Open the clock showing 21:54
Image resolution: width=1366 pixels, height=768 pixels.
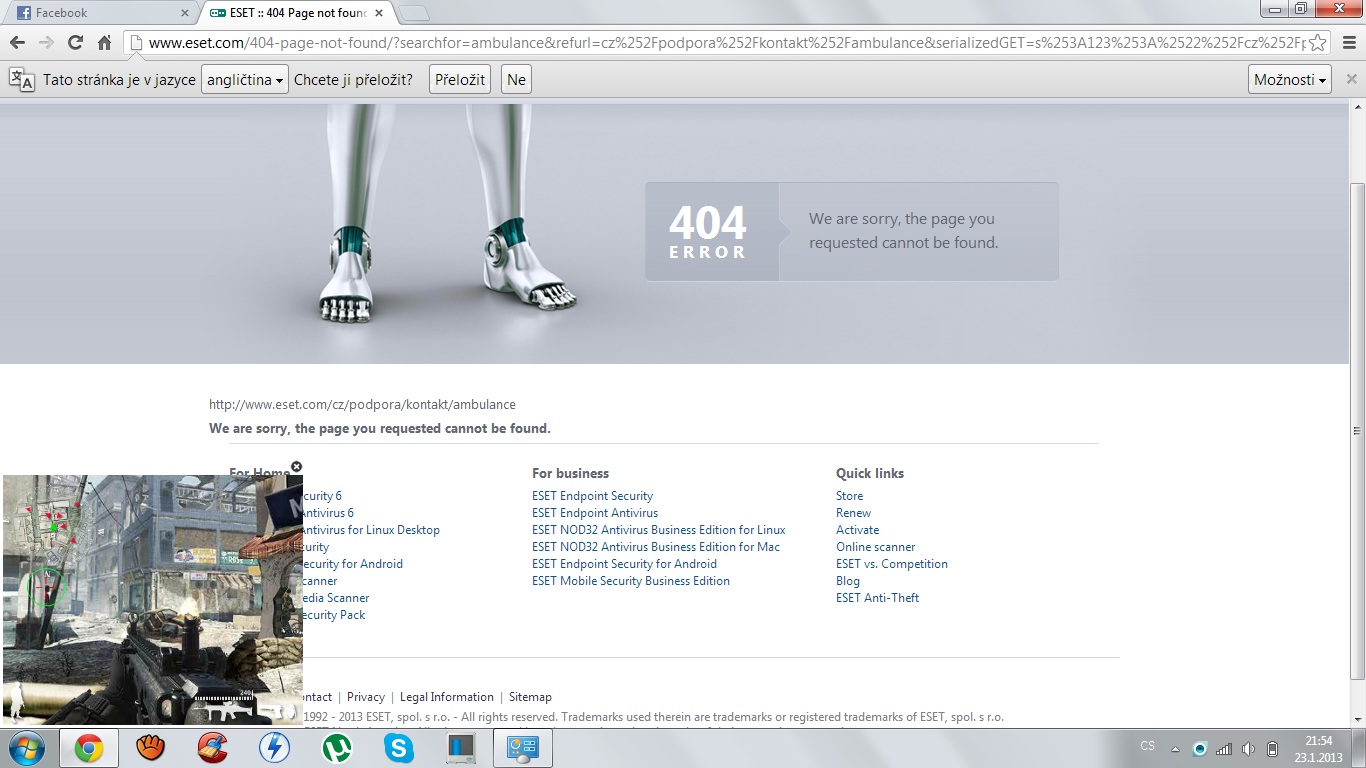(1319, 748)
